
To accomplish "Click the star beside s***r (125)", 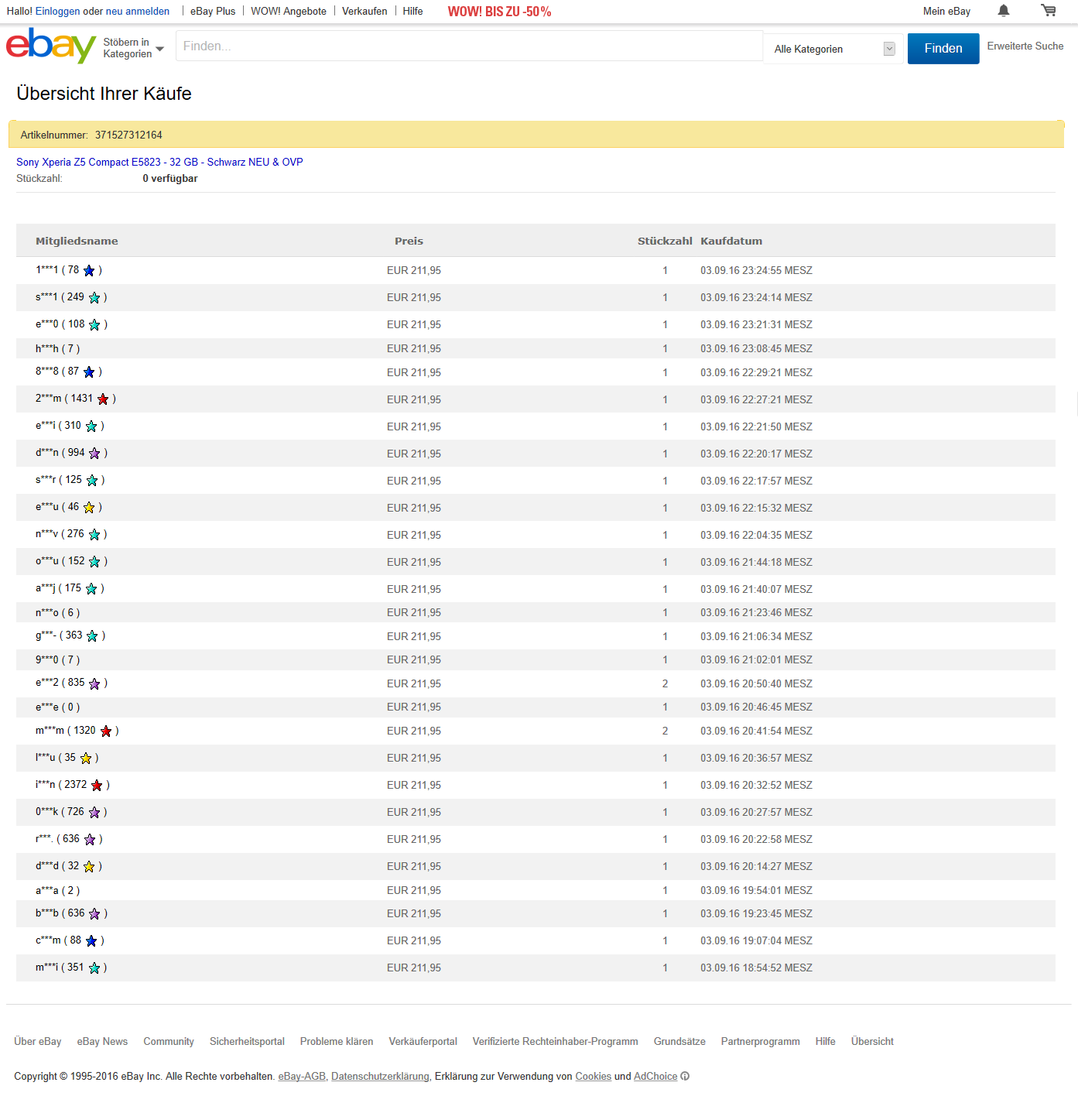I will pyautogui.click(x=92, y=481).
